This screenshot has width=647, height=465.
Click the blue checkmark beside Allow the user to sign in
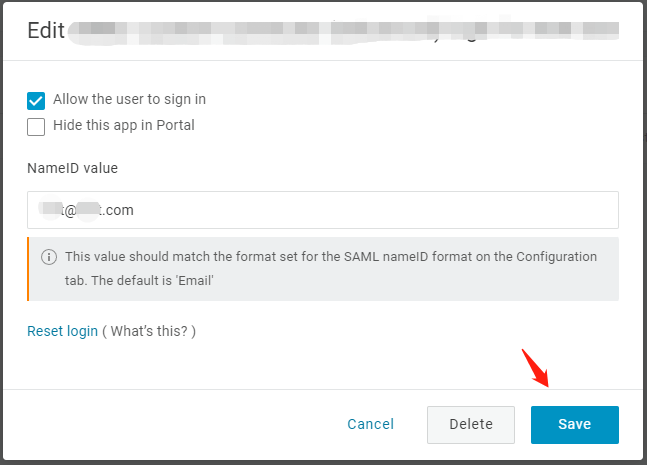pyautogui.click(x=36, y=101)
